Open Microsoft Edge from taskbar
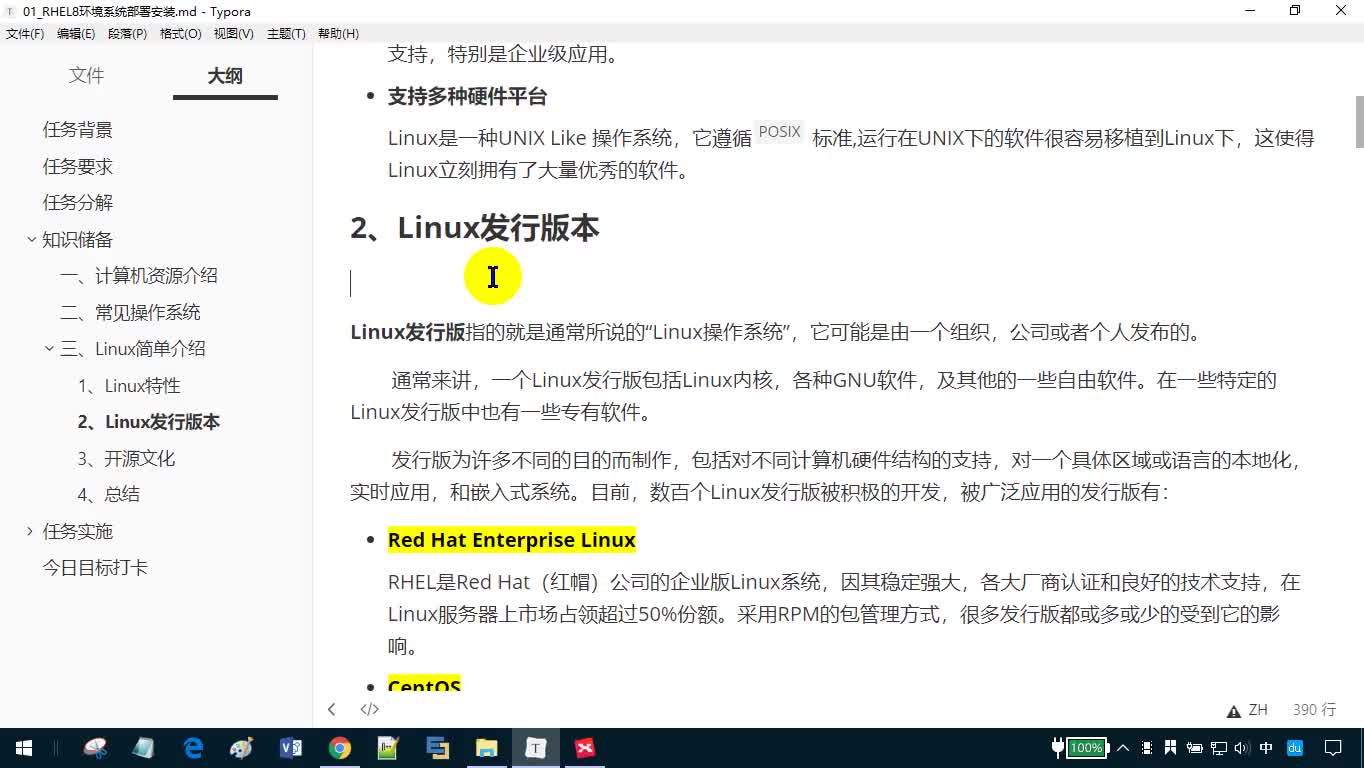Image resolution: width=1364 pixels, height=768 pixels. (193, 748)
